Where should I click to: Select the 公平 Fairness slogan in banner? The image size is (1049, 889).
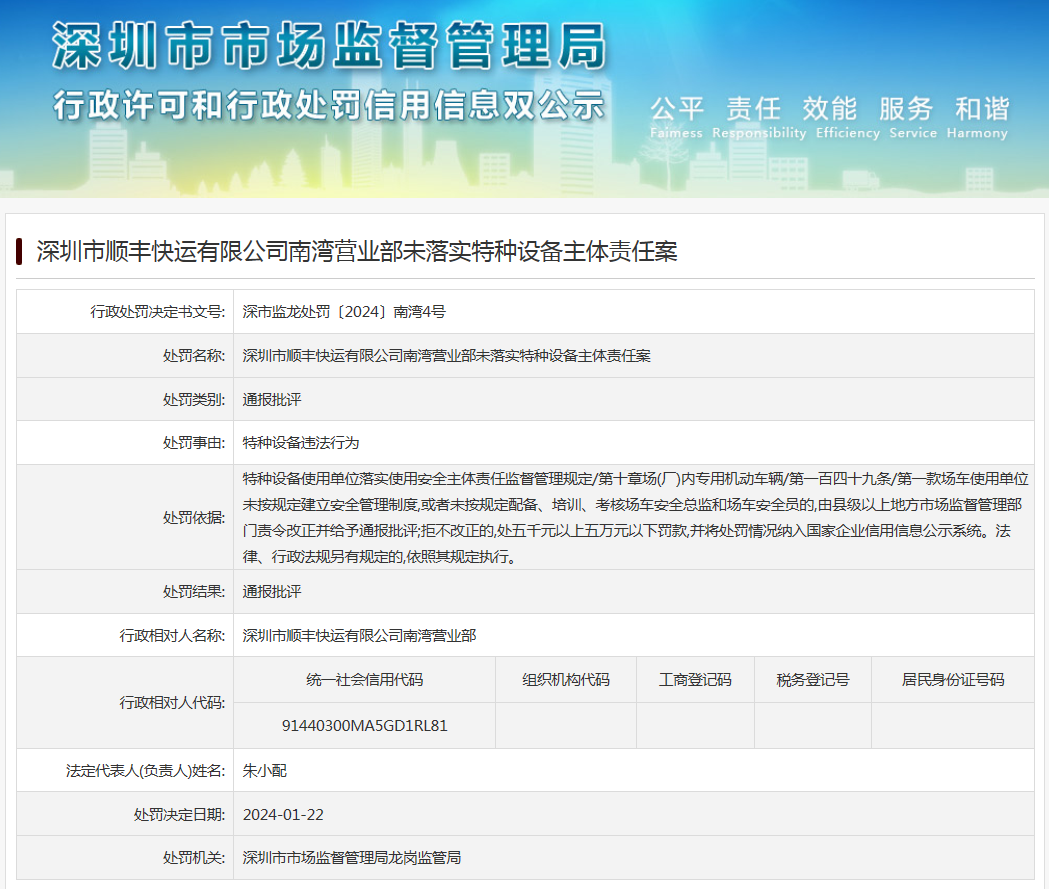pos(676,118)
